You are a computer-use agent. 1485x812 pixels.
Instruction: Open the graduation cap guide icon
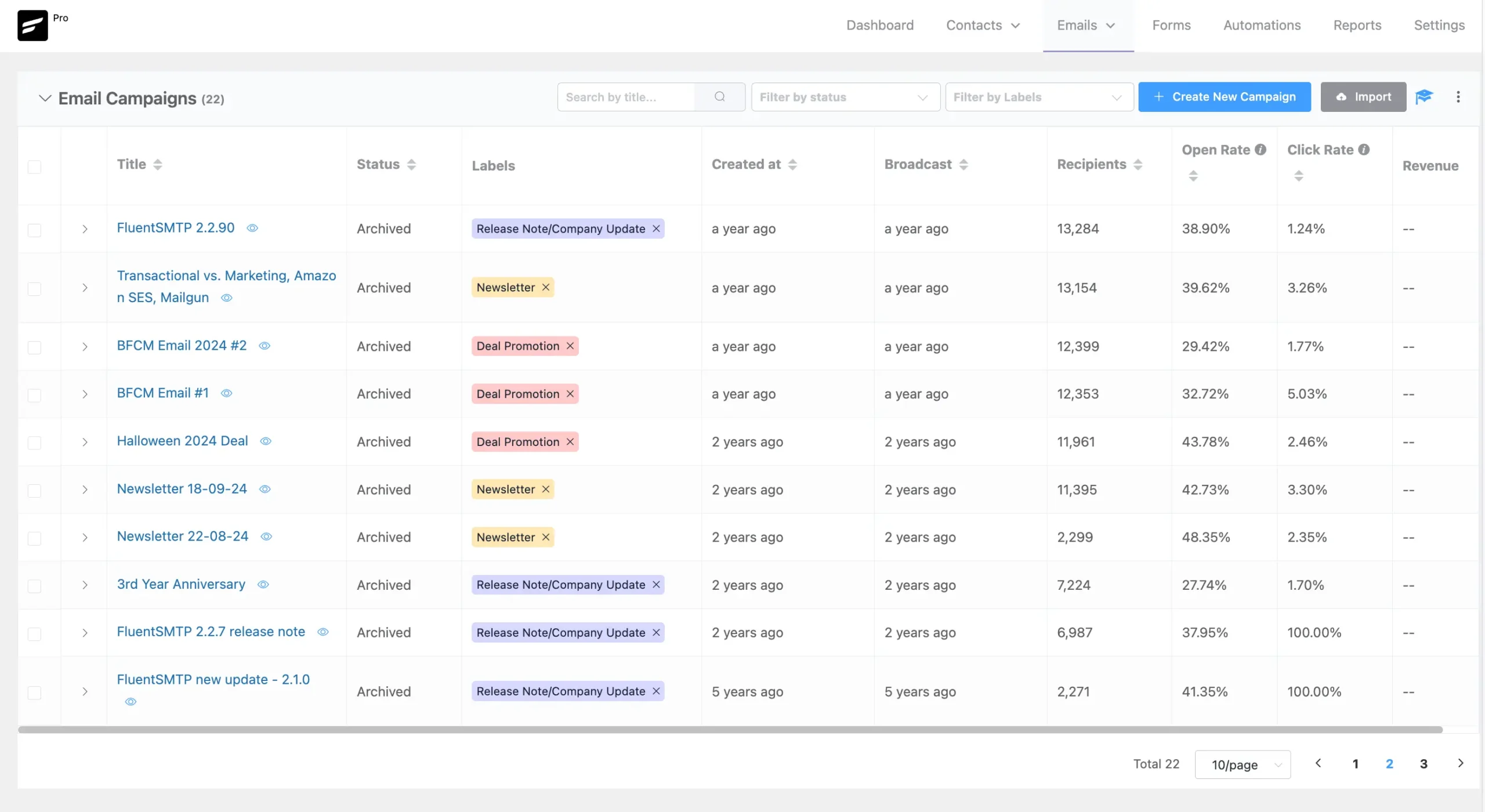(x=1424, y=97)
